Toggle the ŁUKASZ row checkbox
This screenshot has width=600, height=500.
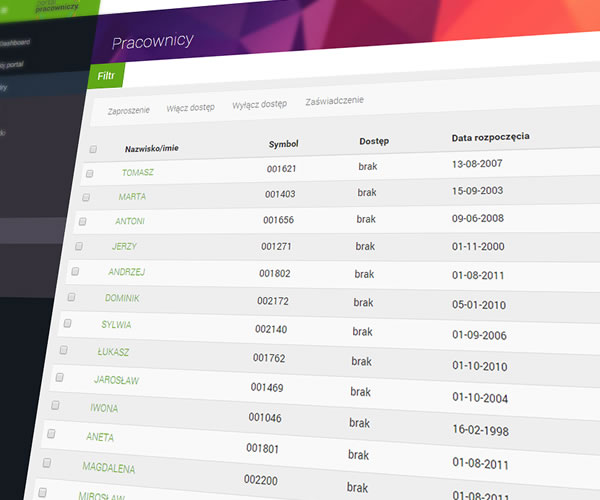(x=64, y=350)
